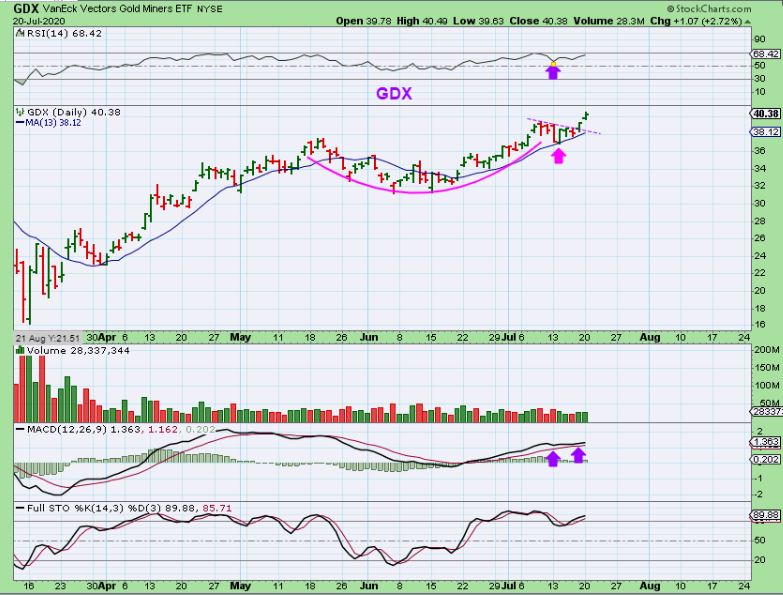Image resolution: width=783 pixels, height=595 pixels.
Task: Click the MACD(12,26,9) 1.363 legend label
Action: [x=84, y=429]
